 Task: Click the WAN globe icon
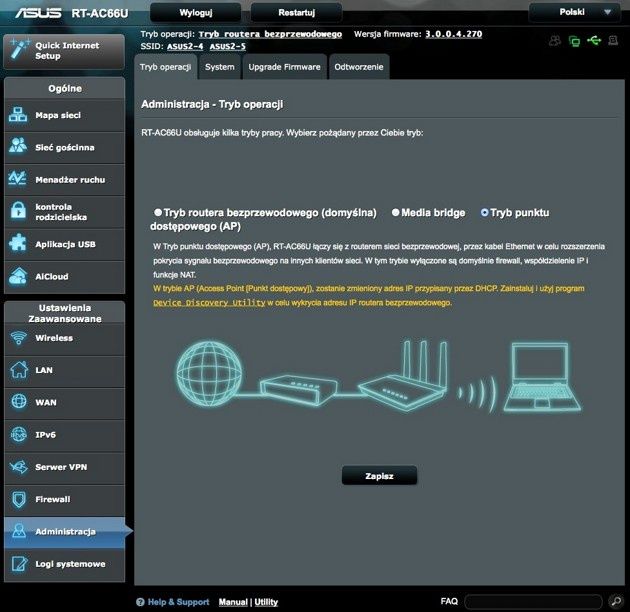click(x=18, y=401)
